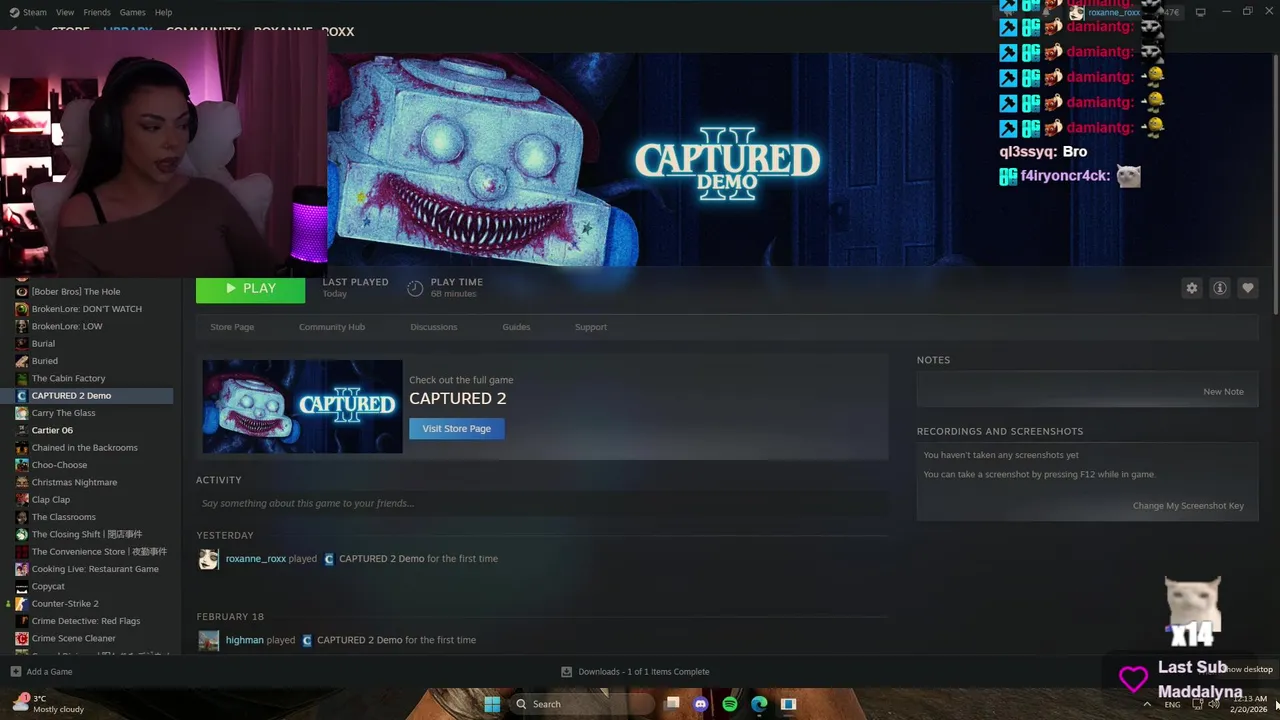Click the Burial game icon in the library
Image resolution: width=1280 pixels, height=720 pixels.
(x=22, y=343)
